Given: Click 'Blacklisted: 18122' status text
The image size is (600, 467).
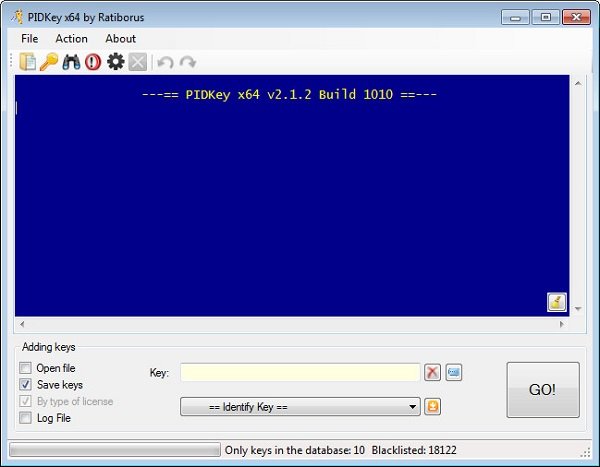Looking at the screenshot, I should point(414,450).
